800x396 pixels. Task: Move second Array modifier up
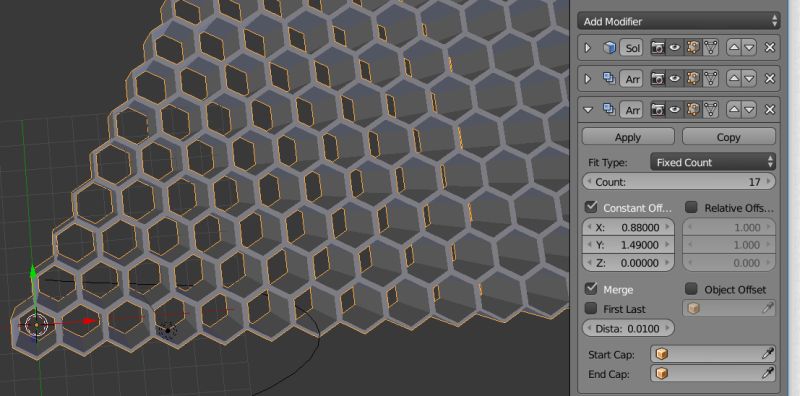[734, 109]
